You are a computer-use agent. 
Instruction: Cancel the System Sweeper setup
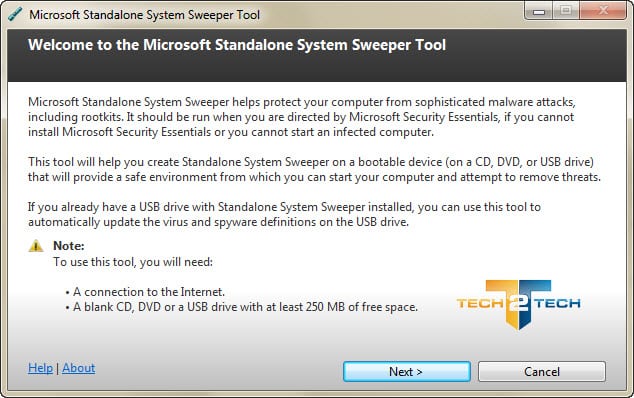(542, 371)
